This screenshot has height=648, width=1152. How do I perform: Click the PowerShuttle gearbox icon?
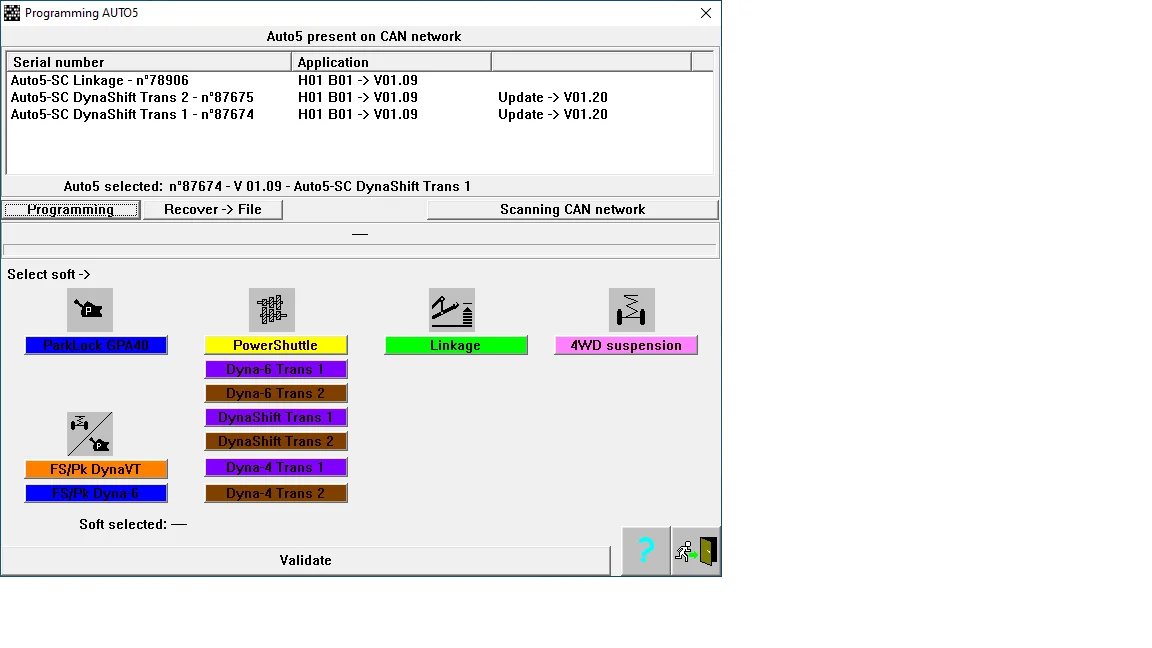tap(272, 310)
